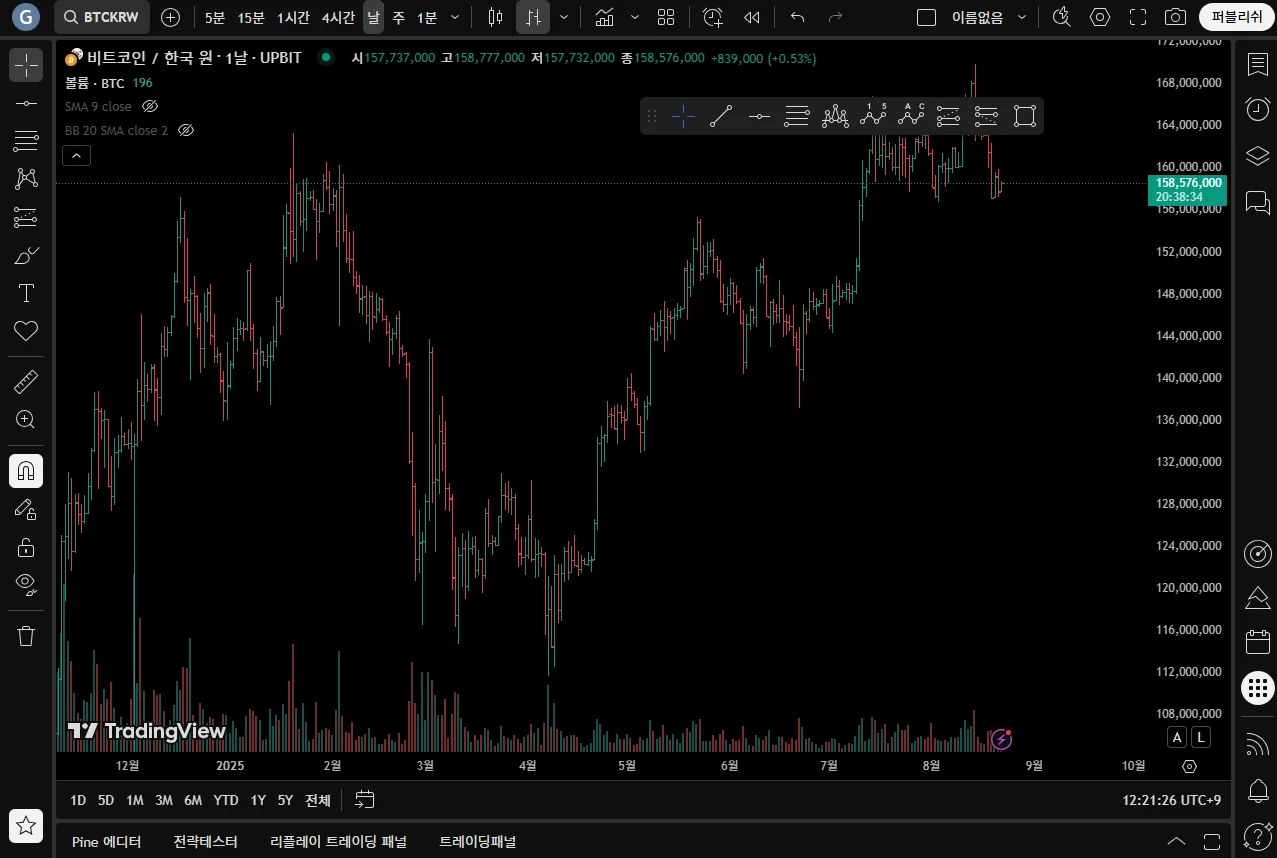1277x858 pixels.
Task: Open the heart-shaped icons tool
Action: pyautogui.click(x=26, y=331)
